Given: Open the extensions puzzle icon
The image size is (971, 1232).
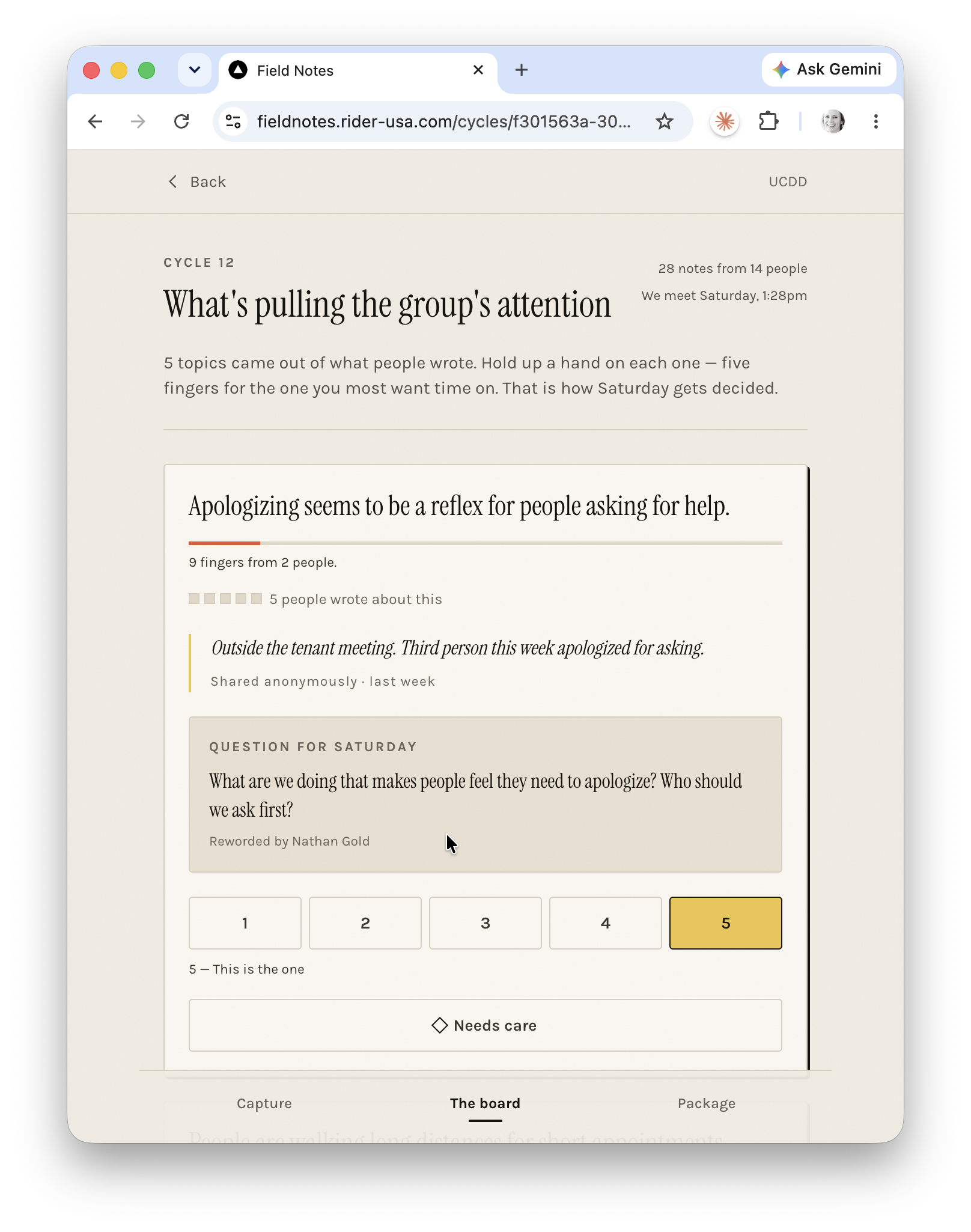Looking at the screenshot, I should point(769,121).
